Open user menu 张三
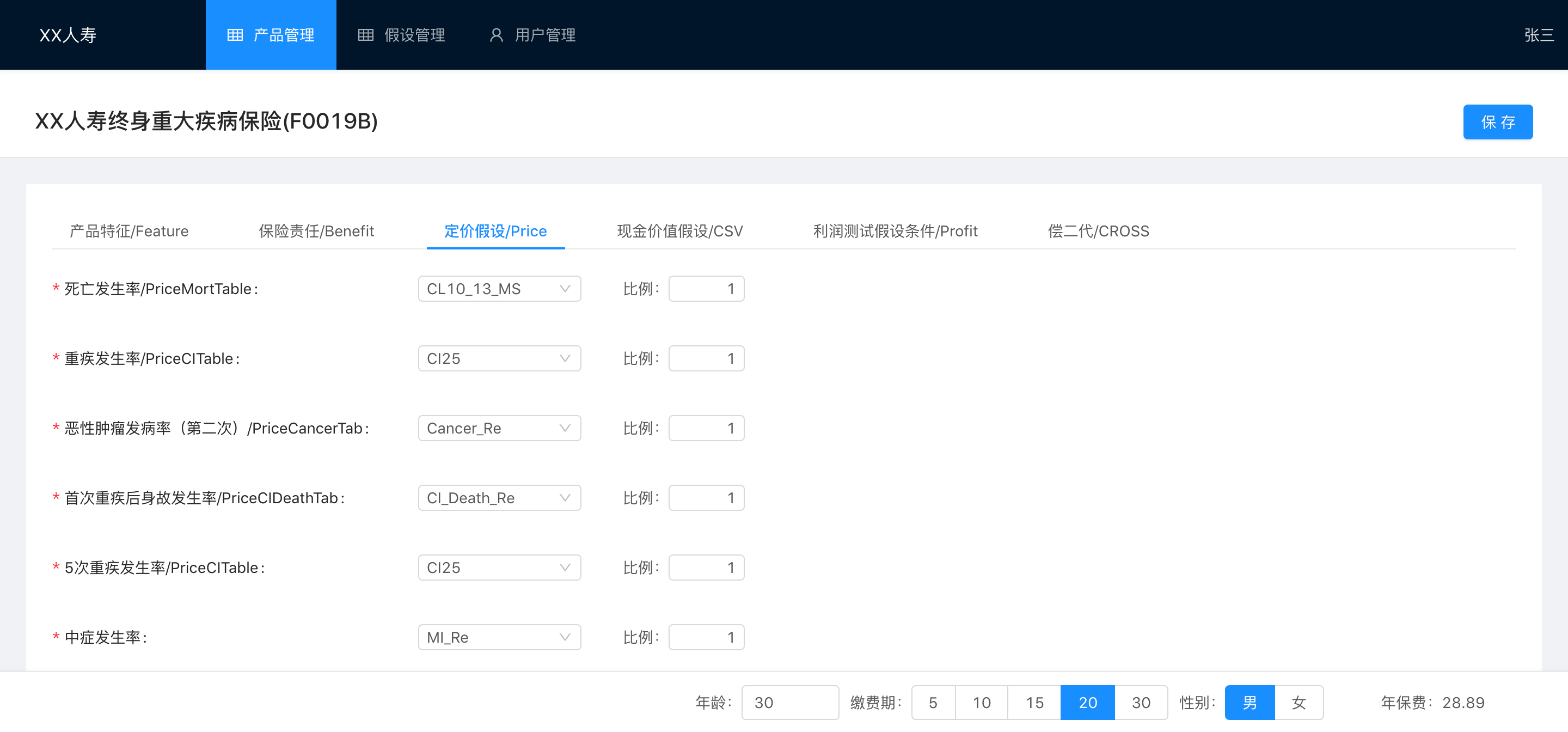The height and width of the screenshot is (732, 1568). (x=1539, y=35)
